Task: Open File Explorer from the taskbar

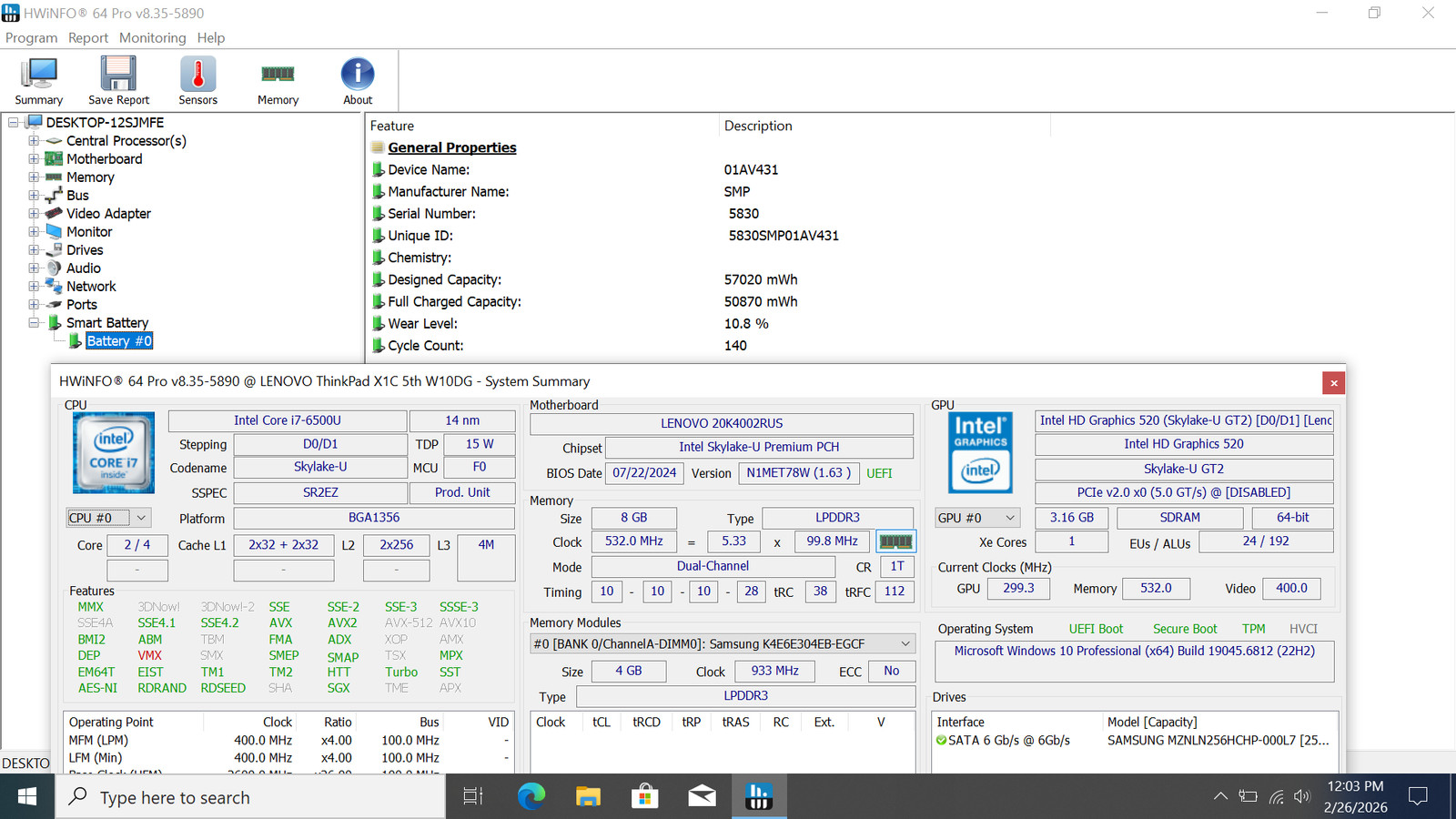Action: (588, 797)
